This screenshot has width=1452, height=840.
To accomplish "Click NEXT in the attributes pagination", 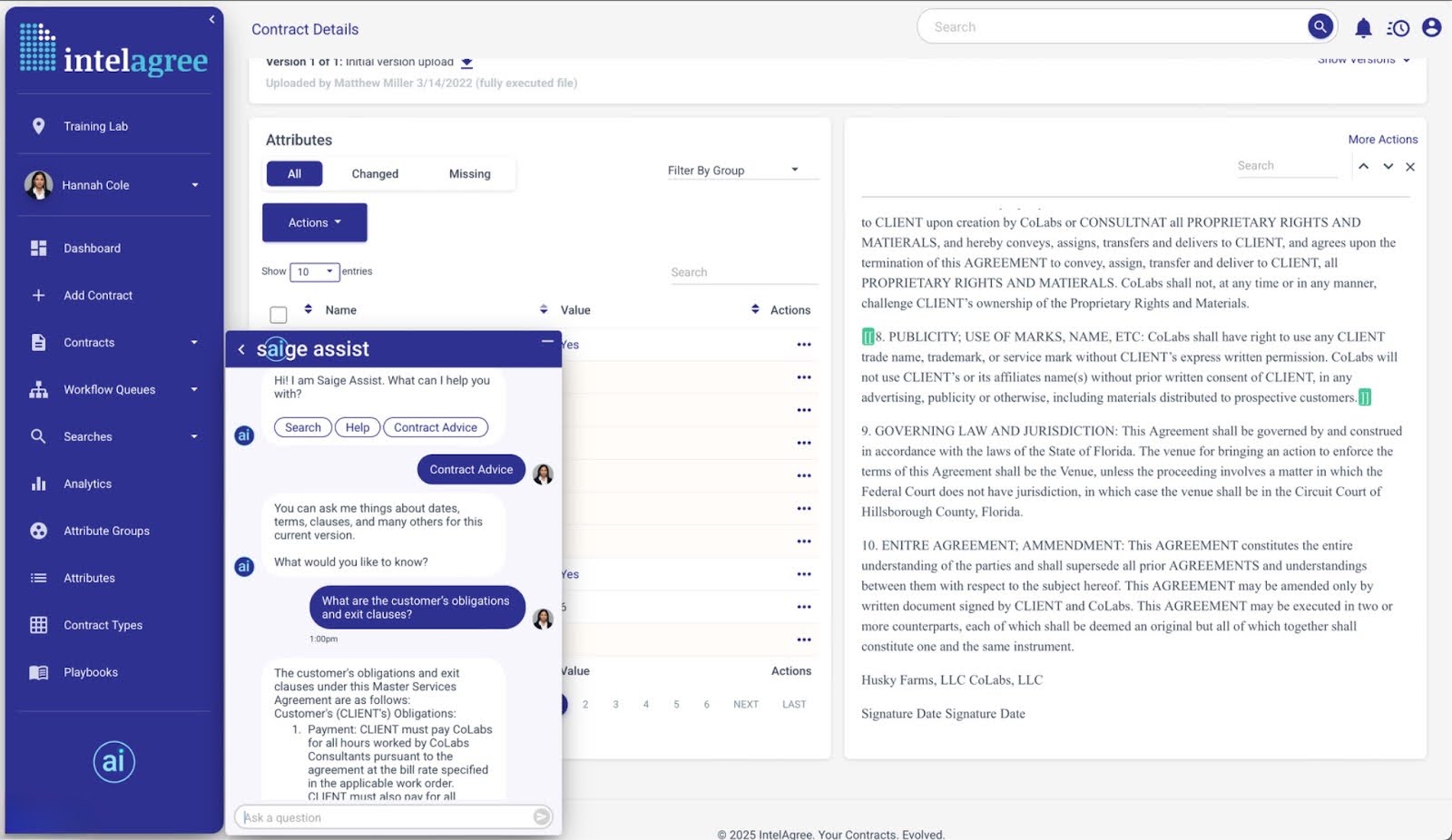I will click(746, 704).
